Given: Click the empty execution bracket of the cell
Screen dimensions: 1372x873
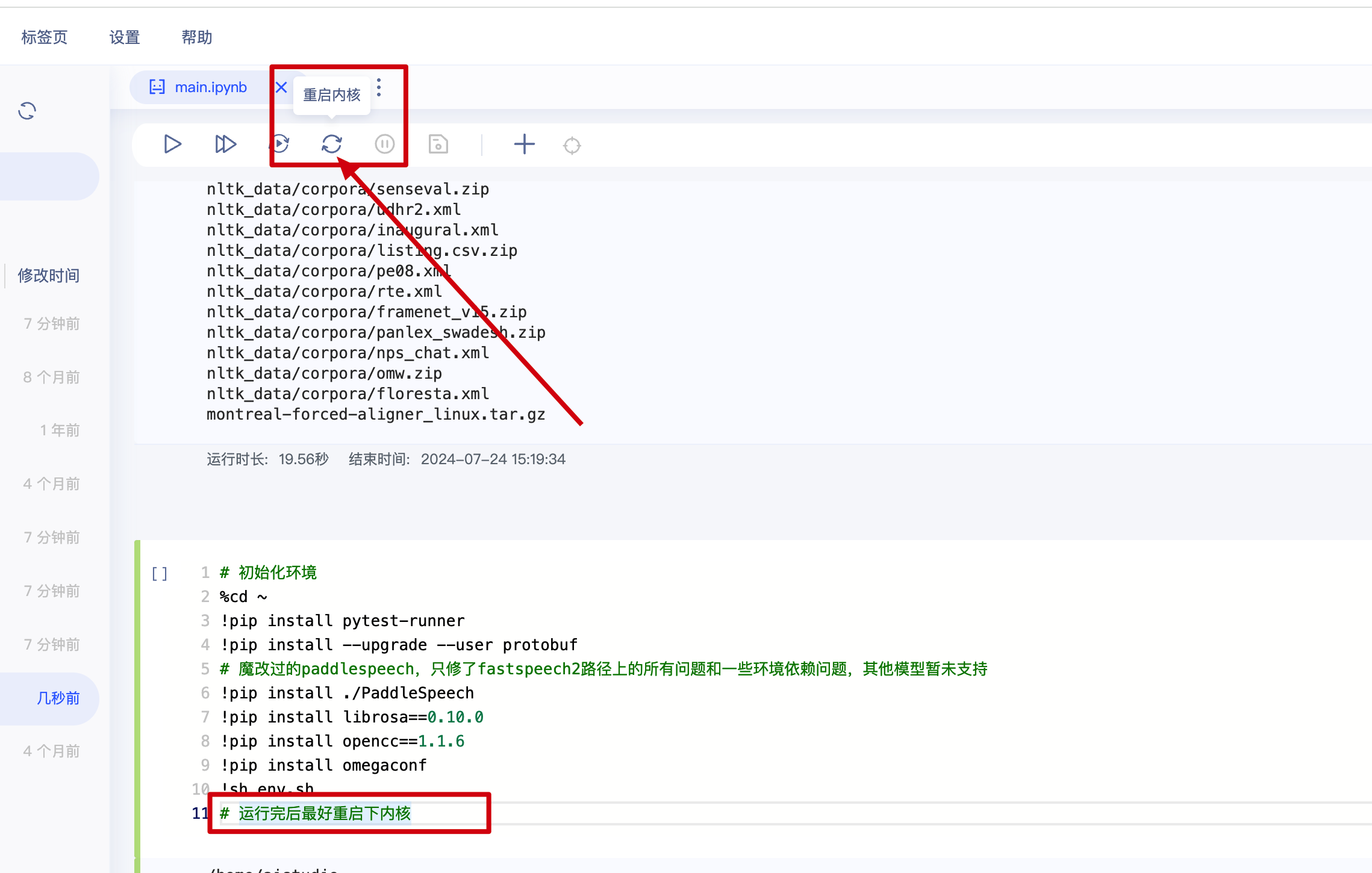Looking at the screenshot, I should click(160, 573).
